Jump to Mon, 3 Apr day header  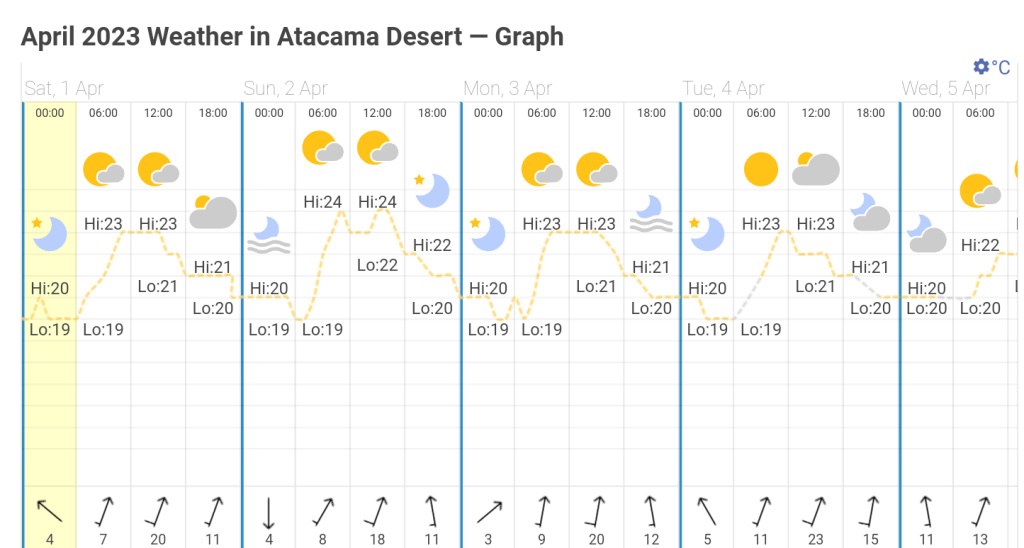pos(508,88)
